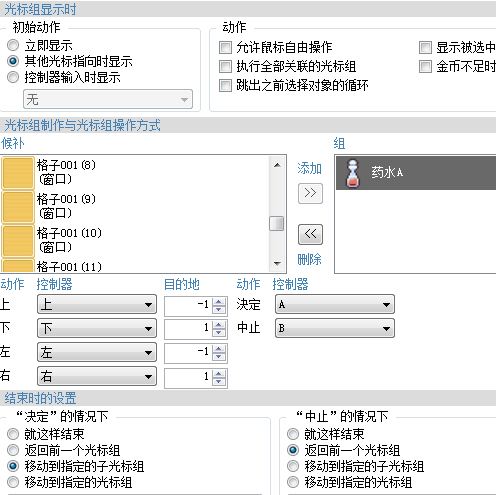Open the 中止 controller dropdown showing B
The height and width of the screenshot is (495, 496).
click(335, 328)
